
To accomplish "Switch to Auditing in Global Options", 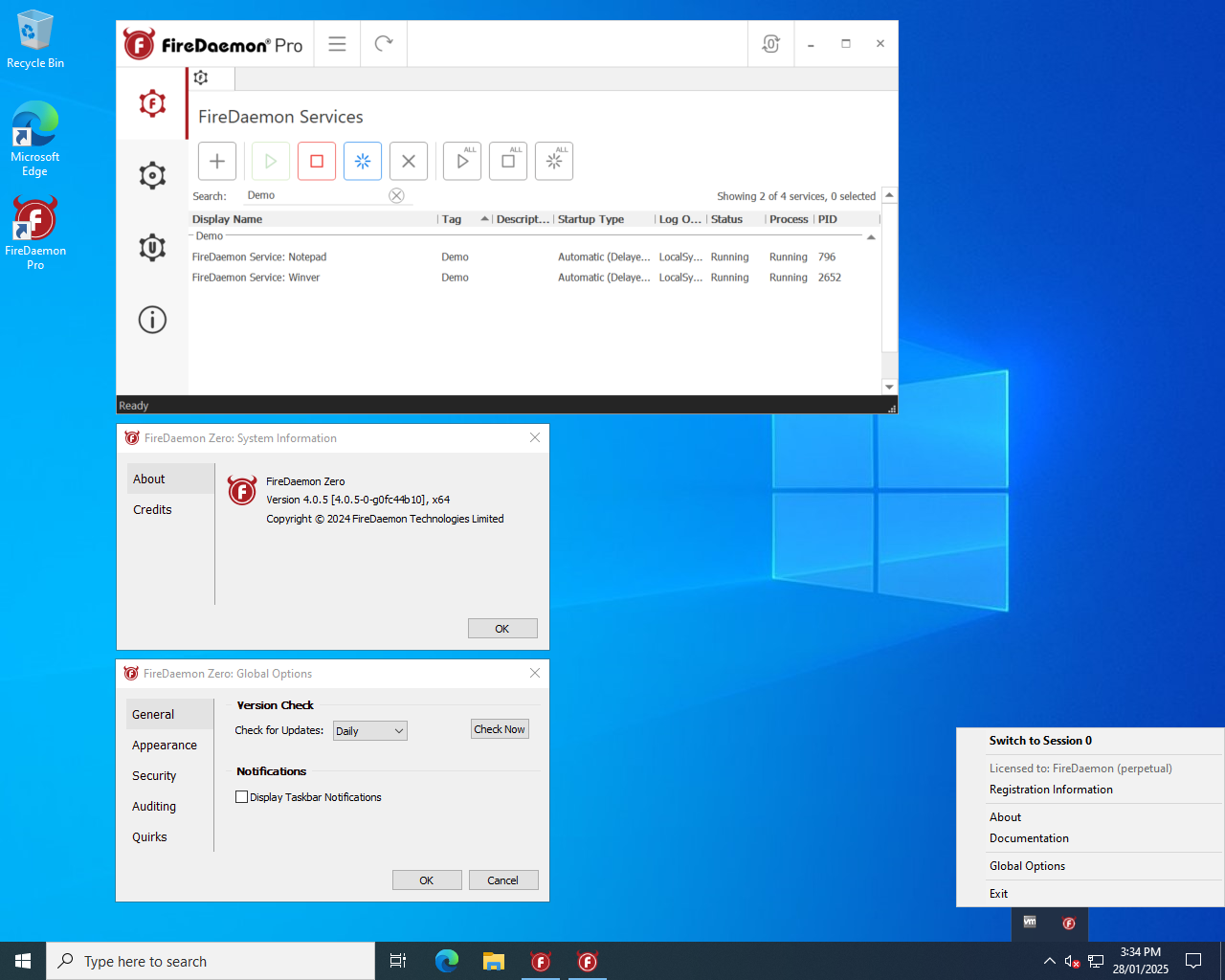I will coord(169,806).
